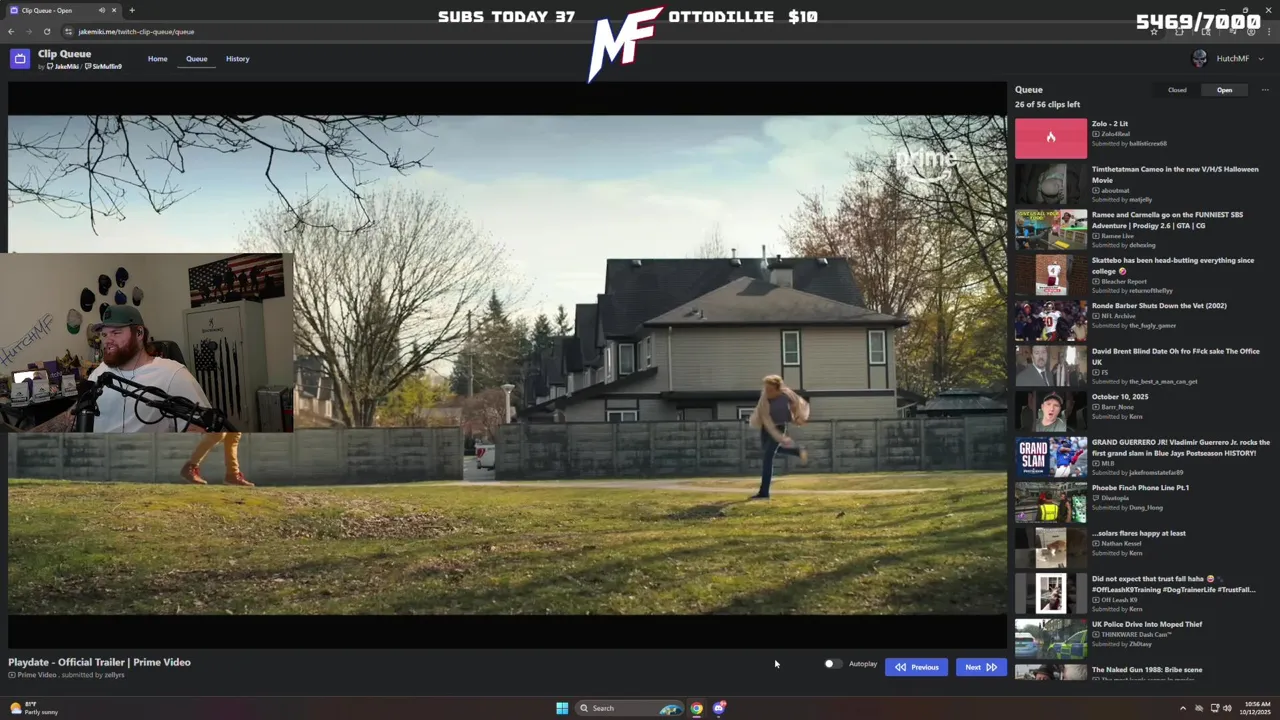The width and height of the screenshot is (1280, 720).
Task: Select the solars flares clip thumbnail
Action: pyautogui.click(x=1051, y=548)
